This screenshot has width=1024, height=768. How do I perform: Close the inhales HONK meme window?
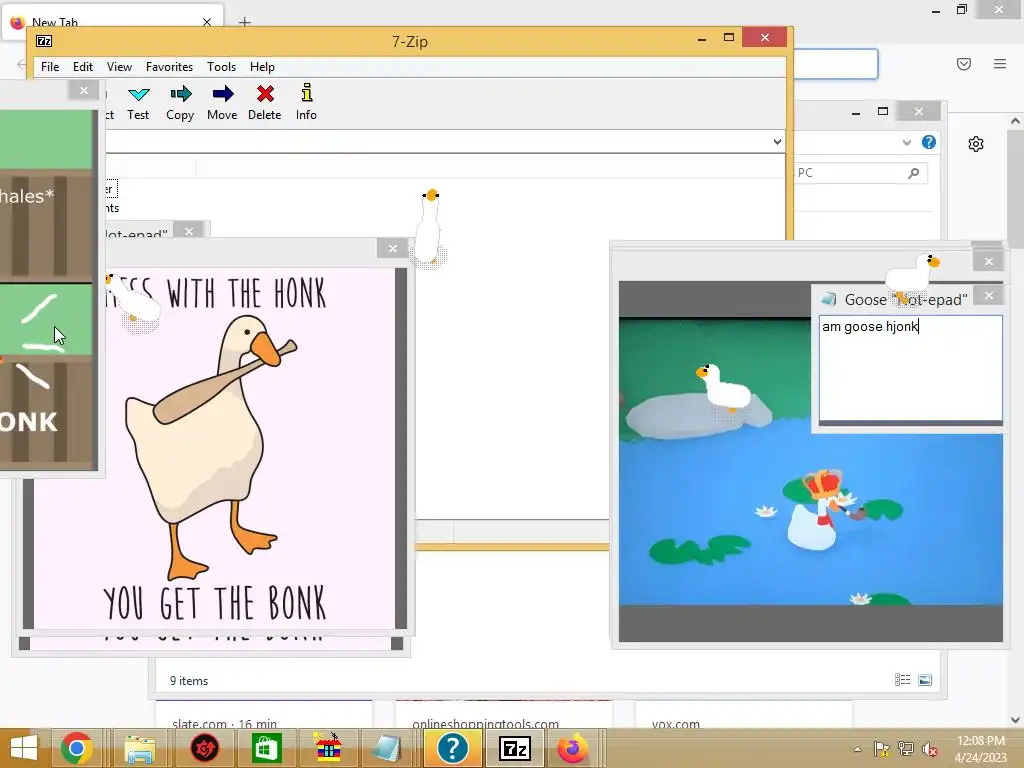pyautogui.click(x=84, y=91)
